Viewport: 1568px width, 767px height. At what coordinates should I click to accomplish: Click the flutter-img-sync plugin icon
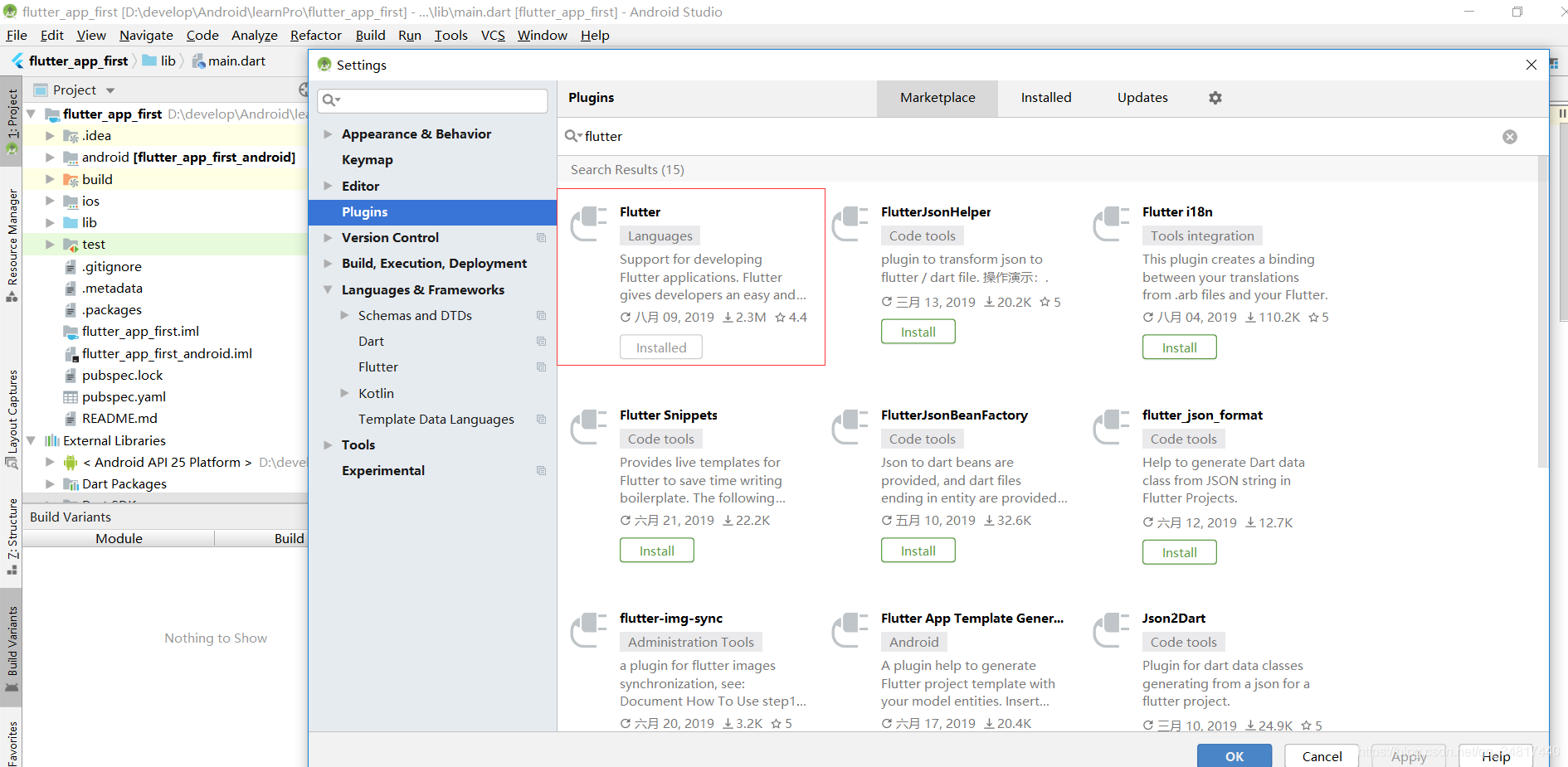(589, 630)
